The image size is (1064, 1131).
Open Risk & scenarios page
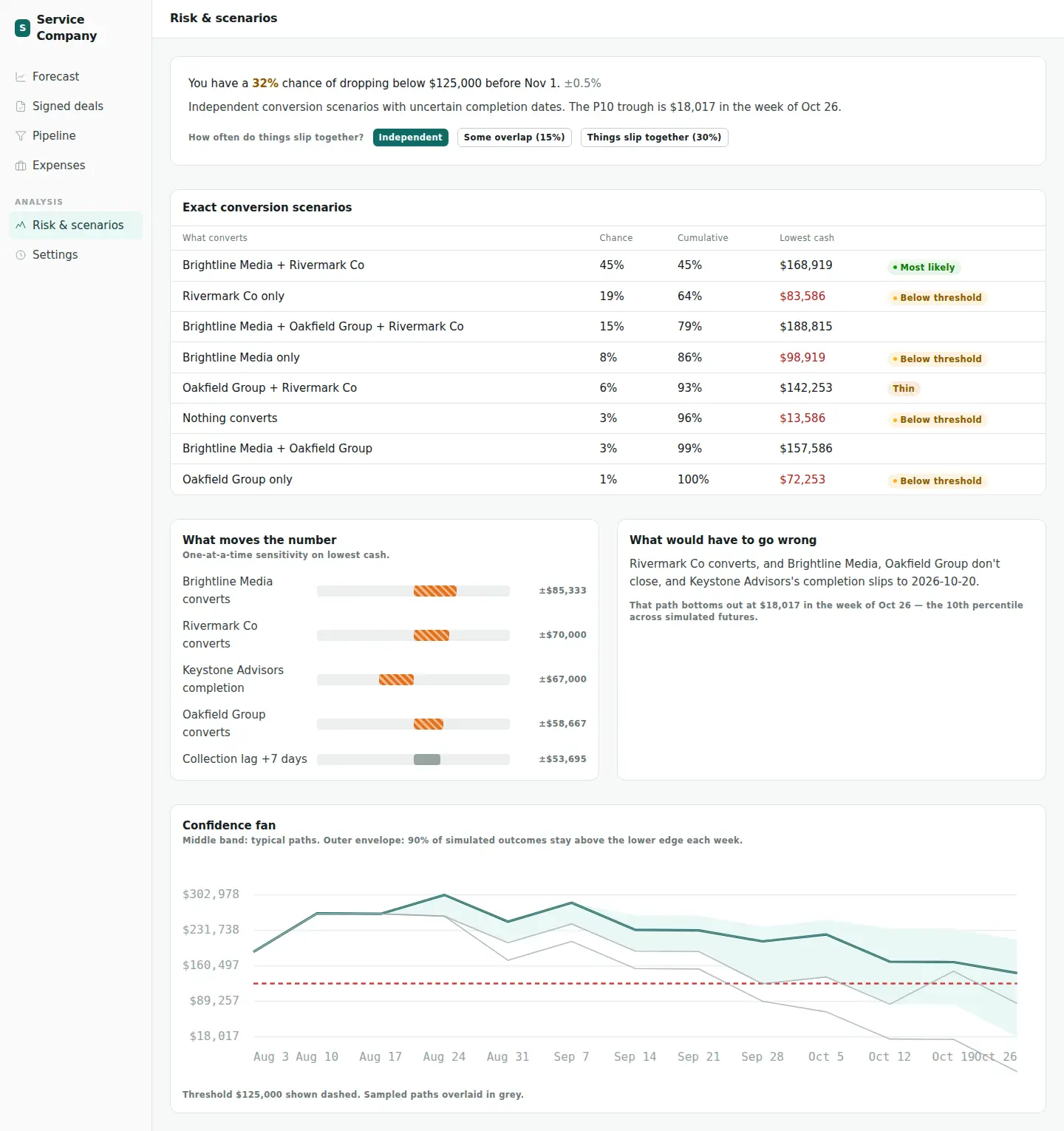pyautogui.click(x=75, y=225)
